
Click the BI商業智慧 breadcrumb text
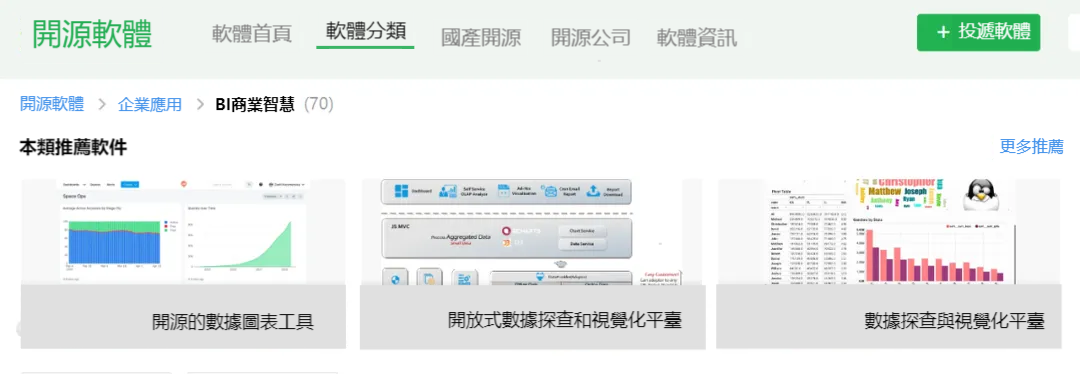[255, 104]
